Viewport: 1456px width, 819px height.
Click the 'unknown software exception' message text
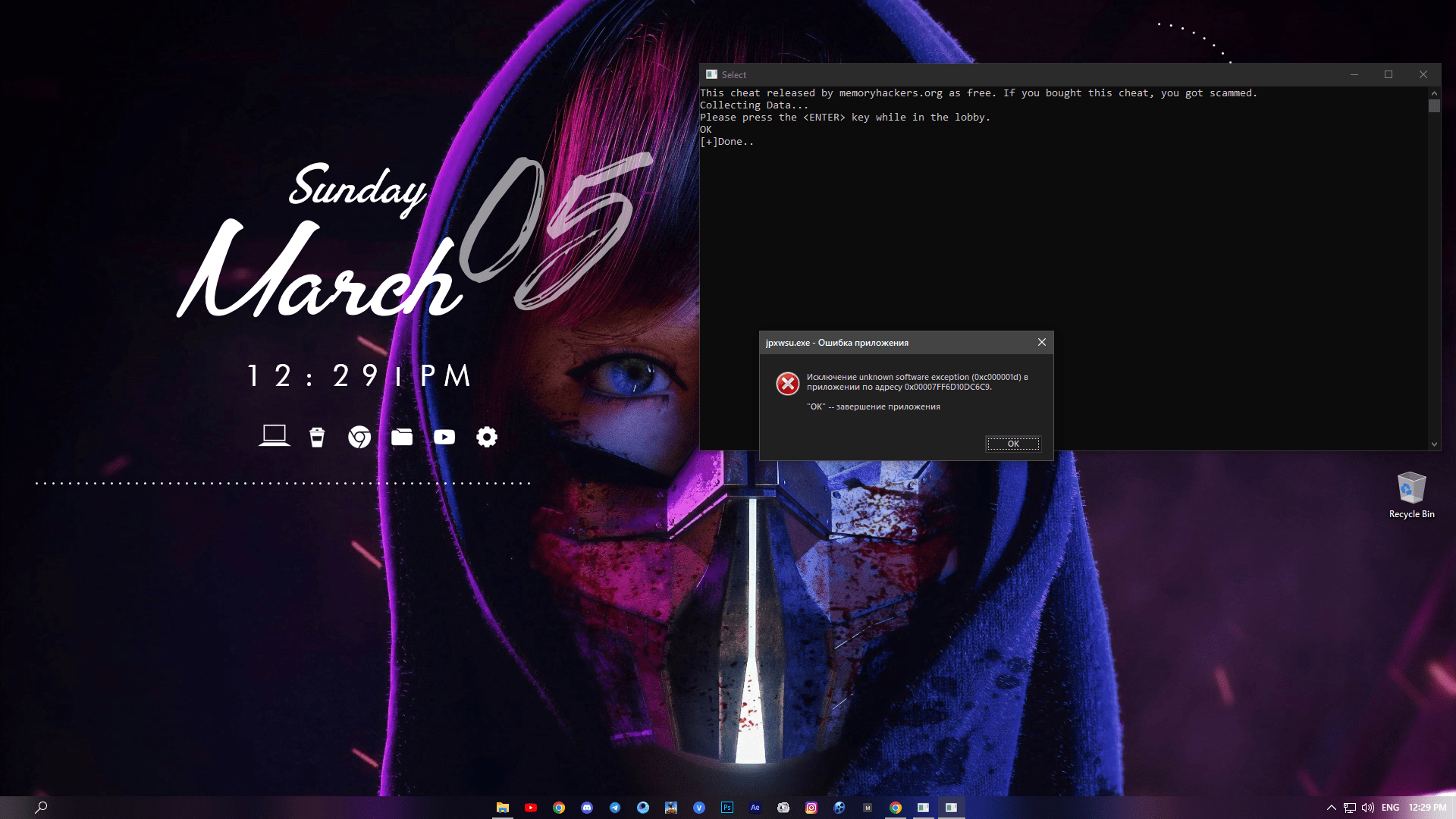pos(917,381)
